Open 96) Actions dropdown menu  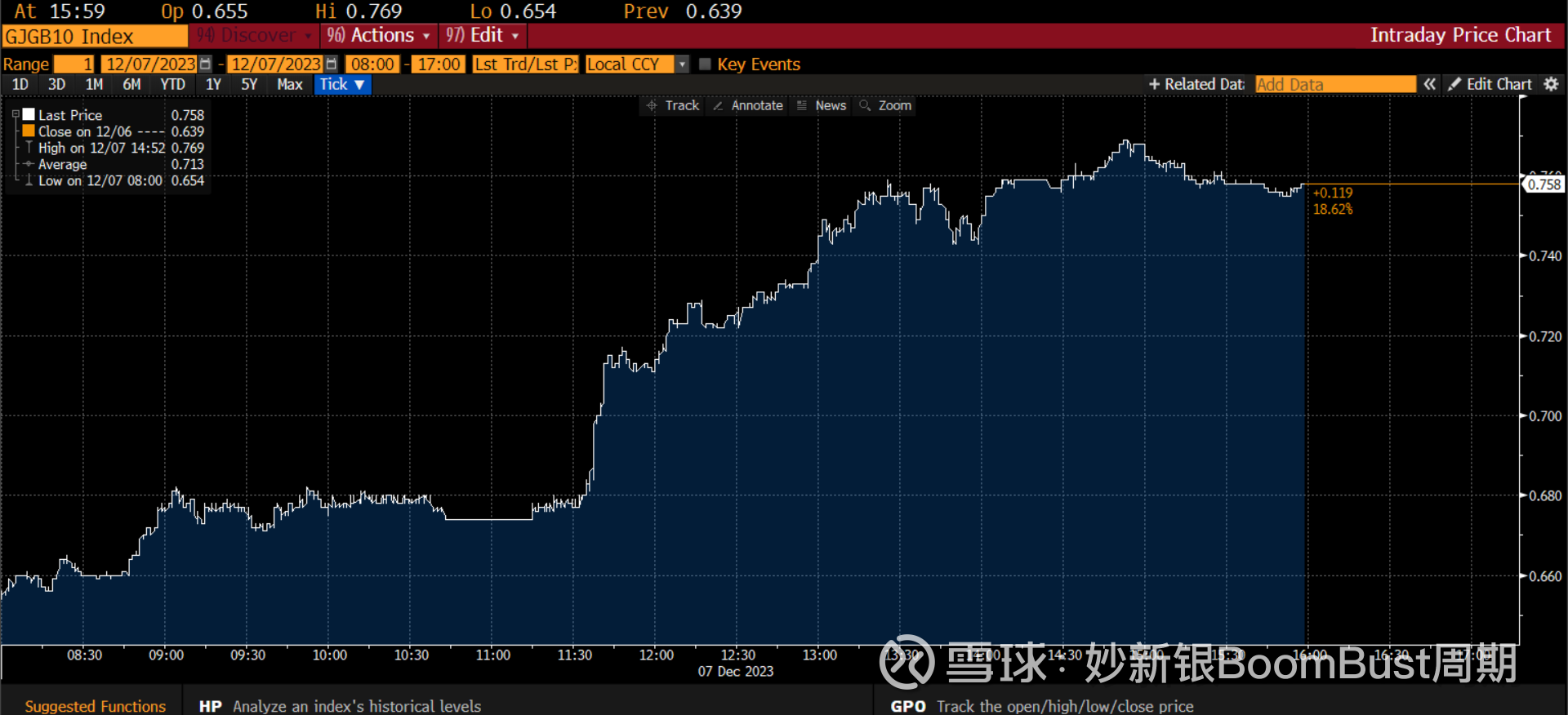pos(378,35)
